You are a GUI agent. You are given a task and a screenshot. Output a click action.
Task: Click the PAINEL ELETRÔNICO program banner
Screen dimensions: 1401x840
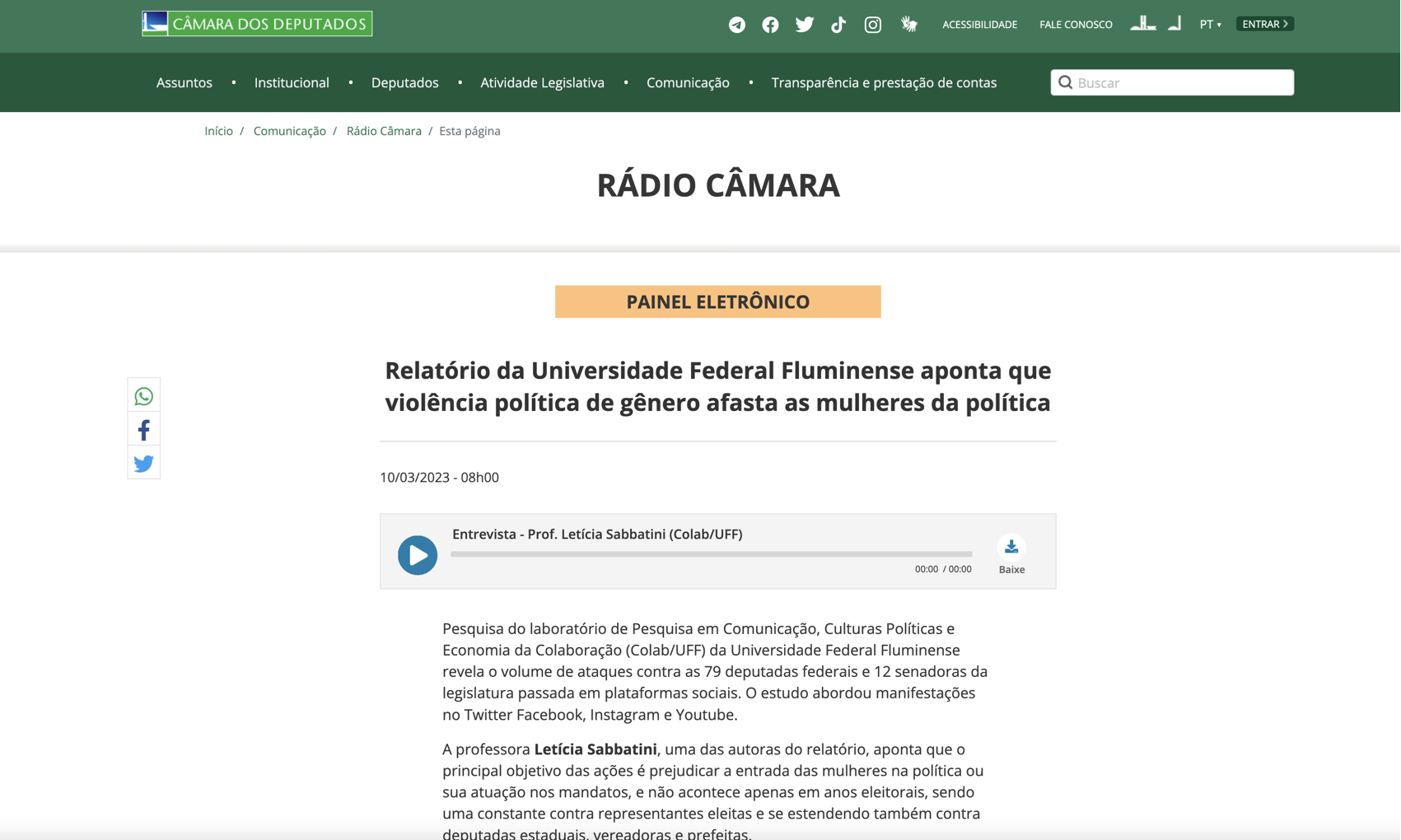pyautogui.click(x=718, y=301)
